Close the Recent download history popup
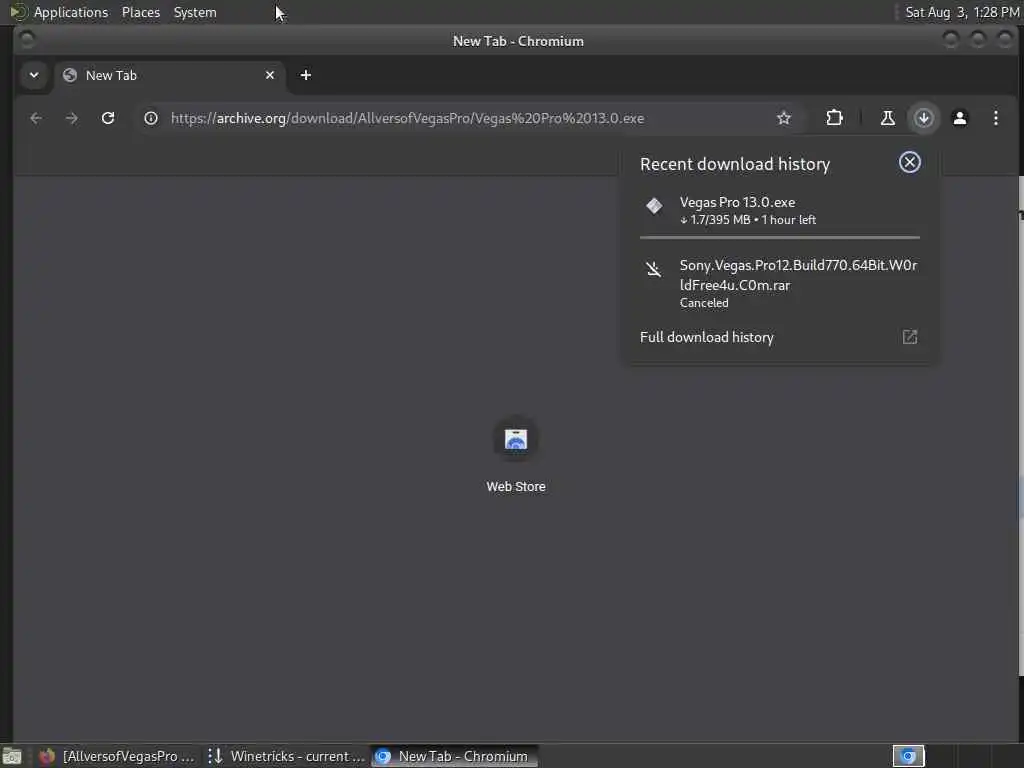The width and height of the screenshot is (1024, 768). 910,163
